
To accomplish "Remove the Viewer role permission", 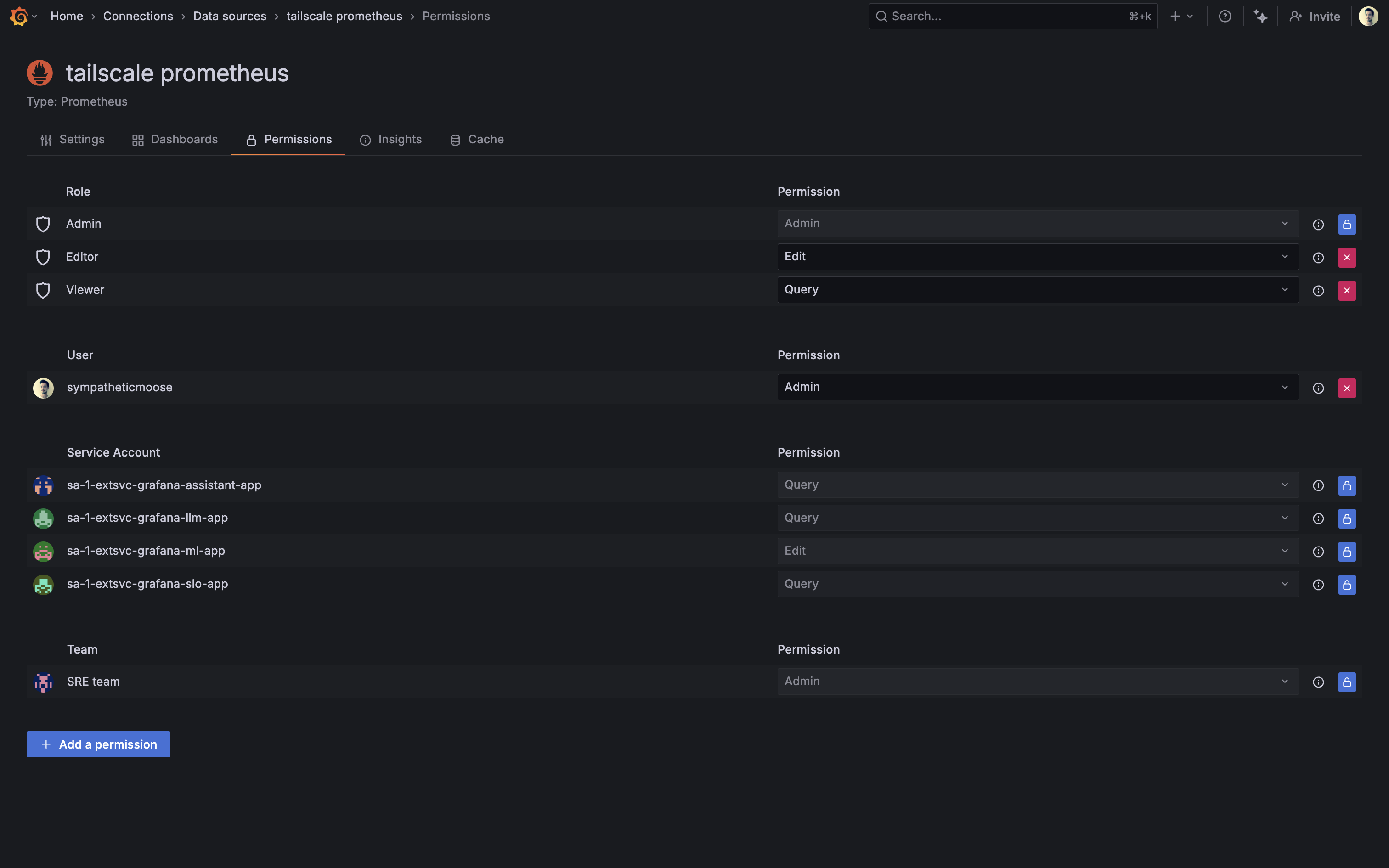I will [1347, 290].
